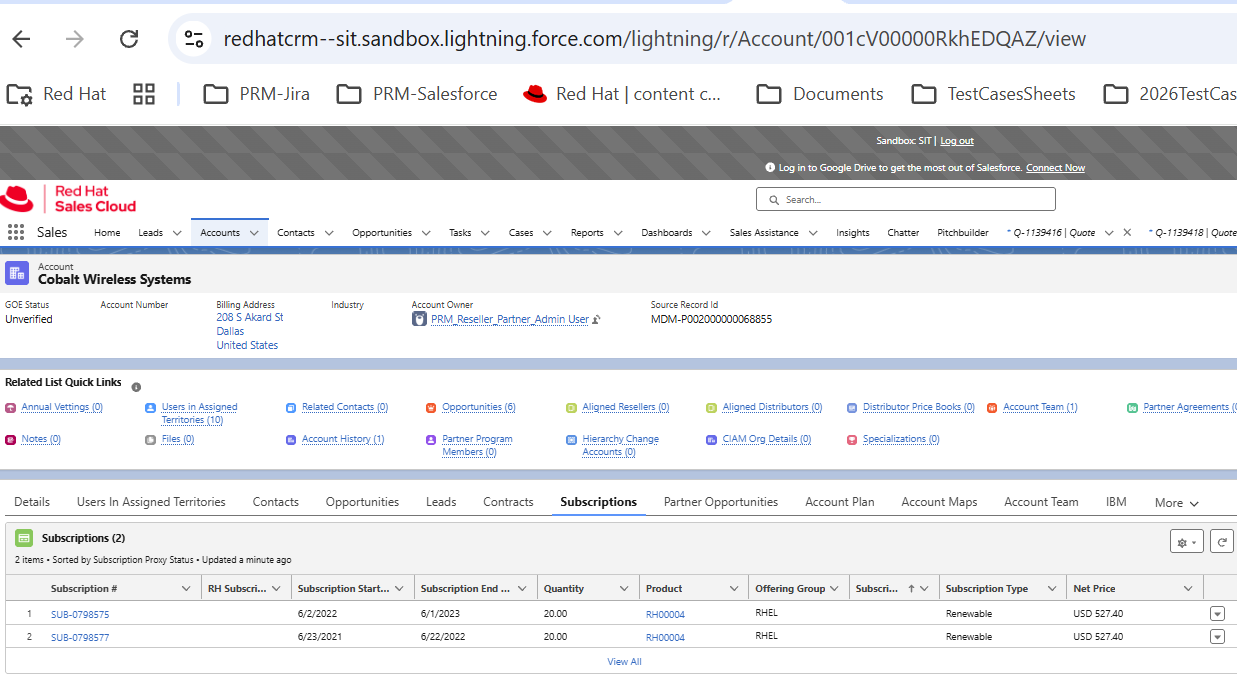Image resolution: width=1237 pixels, height=674 pixels.
Task: Switch to the Partner Opportunities tab
Action: (x=721, y=502)
